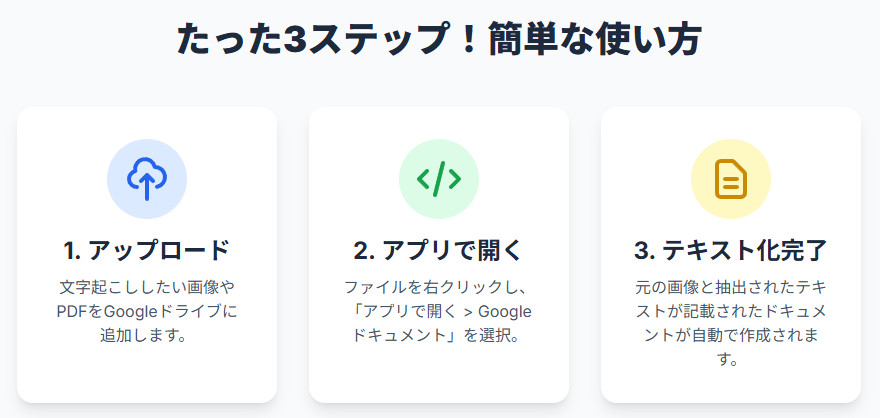
Task: Click the "元の画像と抽出されたテキ" description line
Action: [731, 287]
